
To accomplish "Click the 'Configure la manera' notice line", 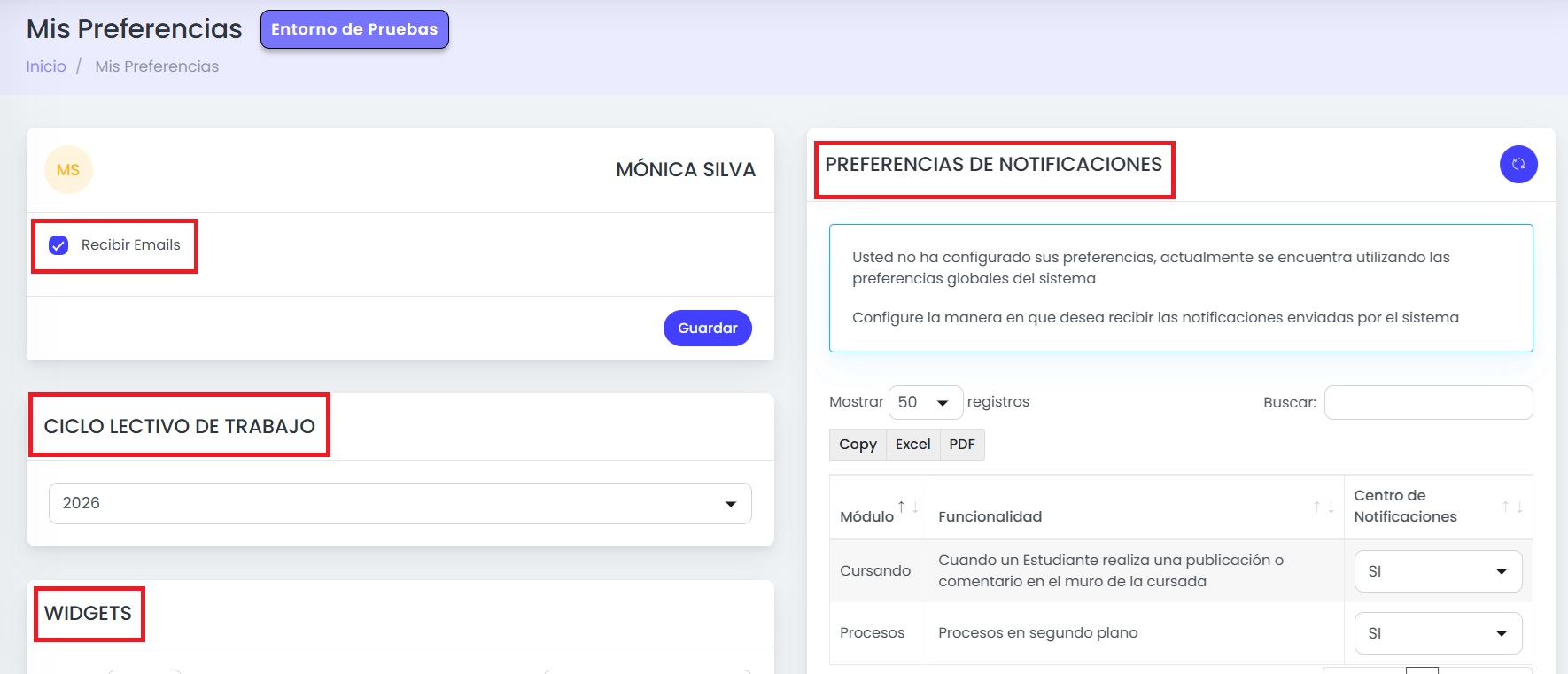I will pyautogui.click(x=1155, y=317).
